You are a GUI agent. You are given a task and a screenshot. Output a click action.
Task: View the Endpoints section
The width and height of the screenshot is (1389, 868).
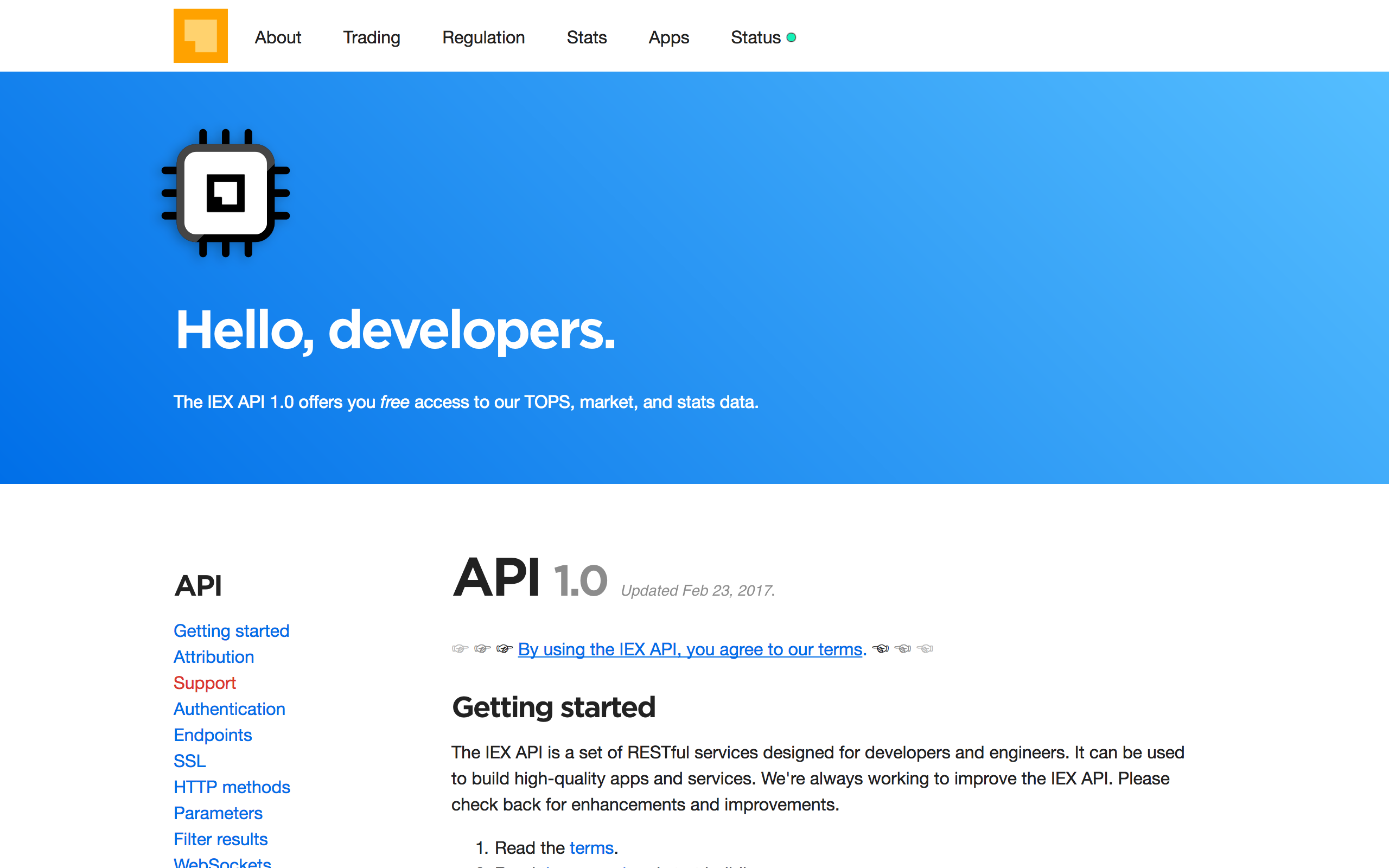[212, 735]
